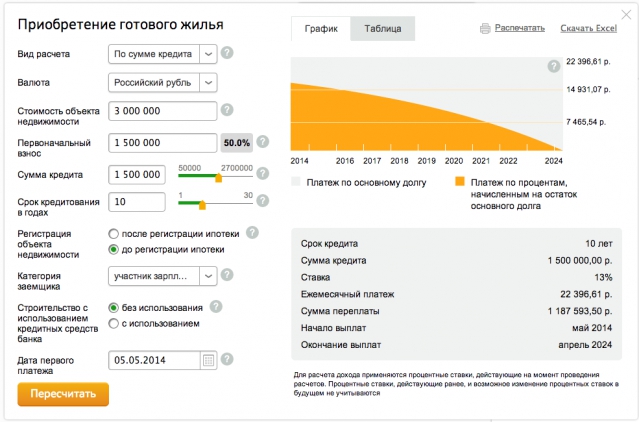Switch to Таблица tab
This screenshot has width=639, height=422.
click(383, 29)
